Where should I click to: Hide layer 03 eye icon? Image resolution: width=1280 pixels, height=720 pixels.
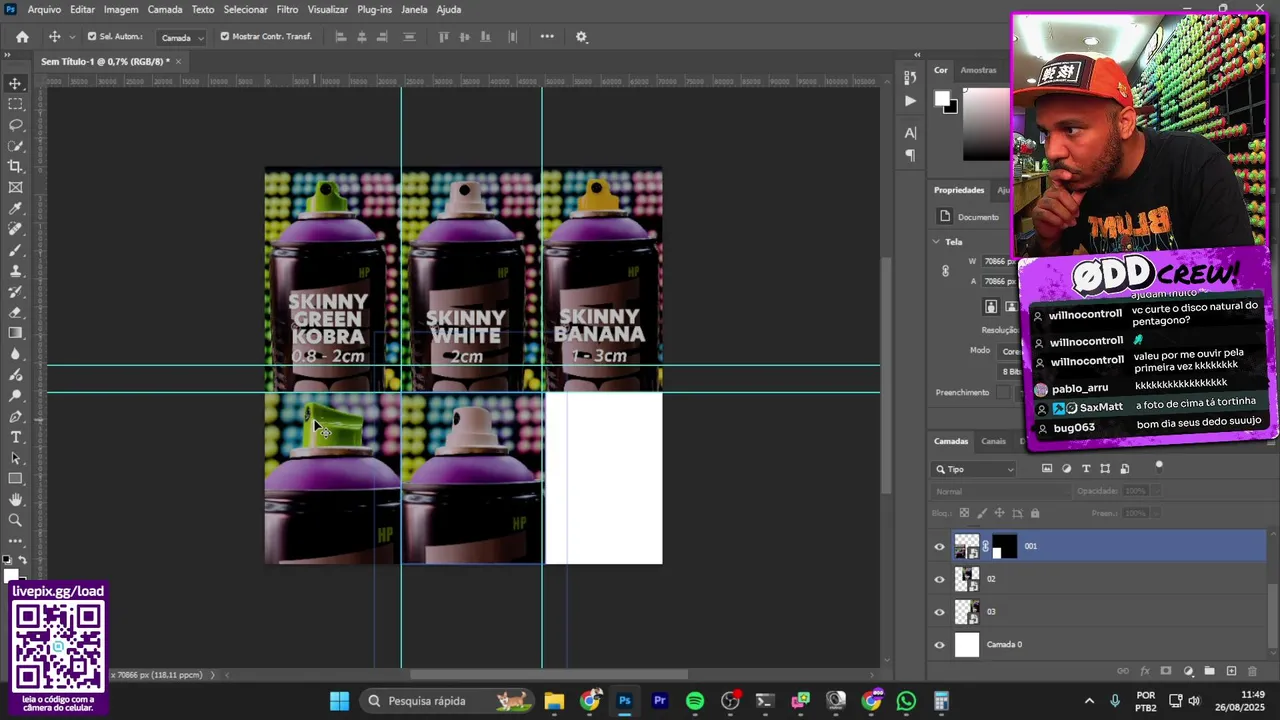939,612
